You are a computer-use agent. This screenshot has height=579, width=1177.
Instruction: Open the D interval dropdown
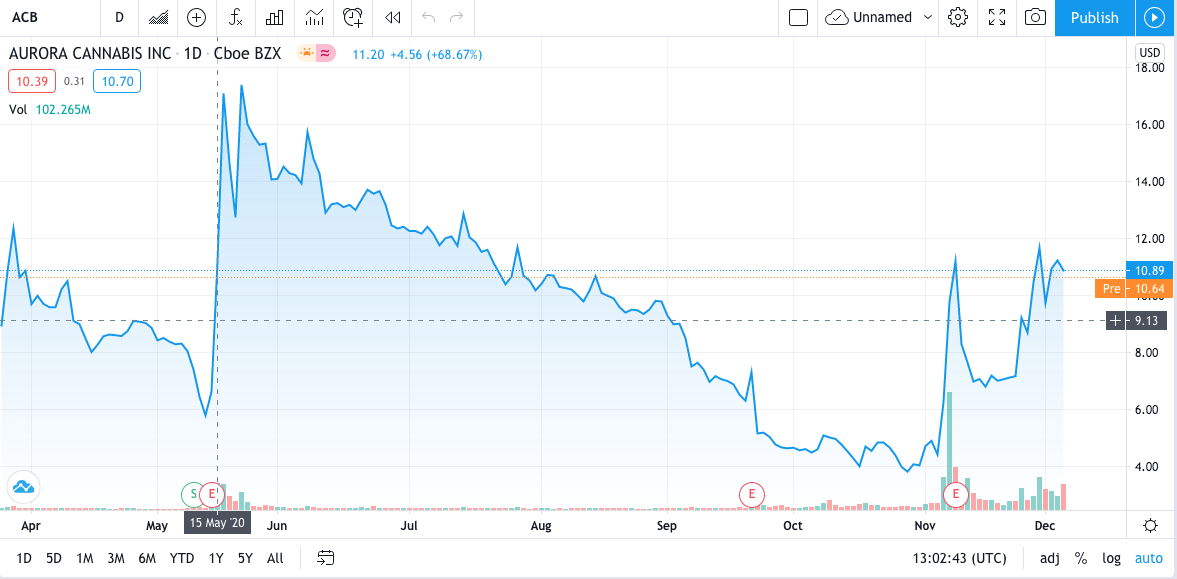pos(119,17)
